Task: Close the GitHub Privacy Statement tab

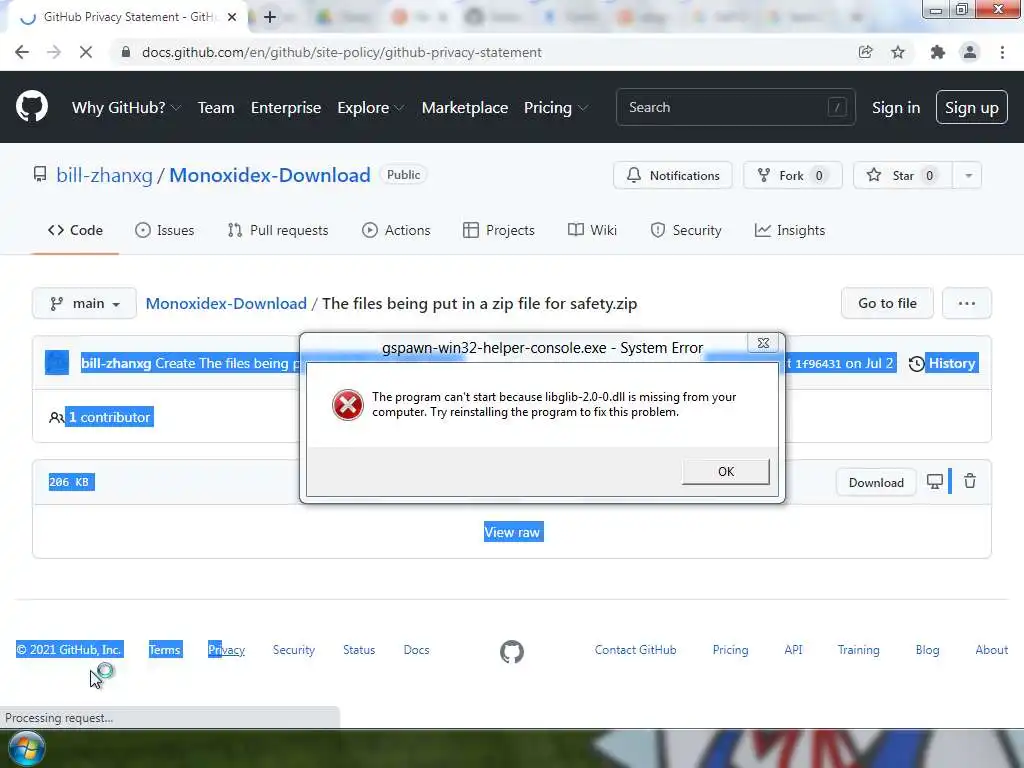Action: [232, 17]
